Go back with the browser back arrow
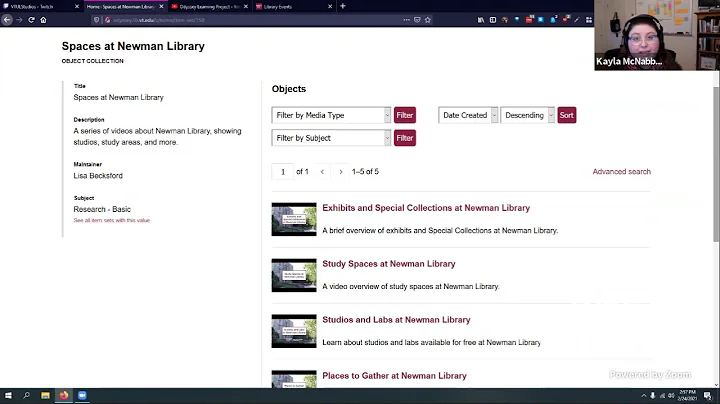 [x=7, y=20]
